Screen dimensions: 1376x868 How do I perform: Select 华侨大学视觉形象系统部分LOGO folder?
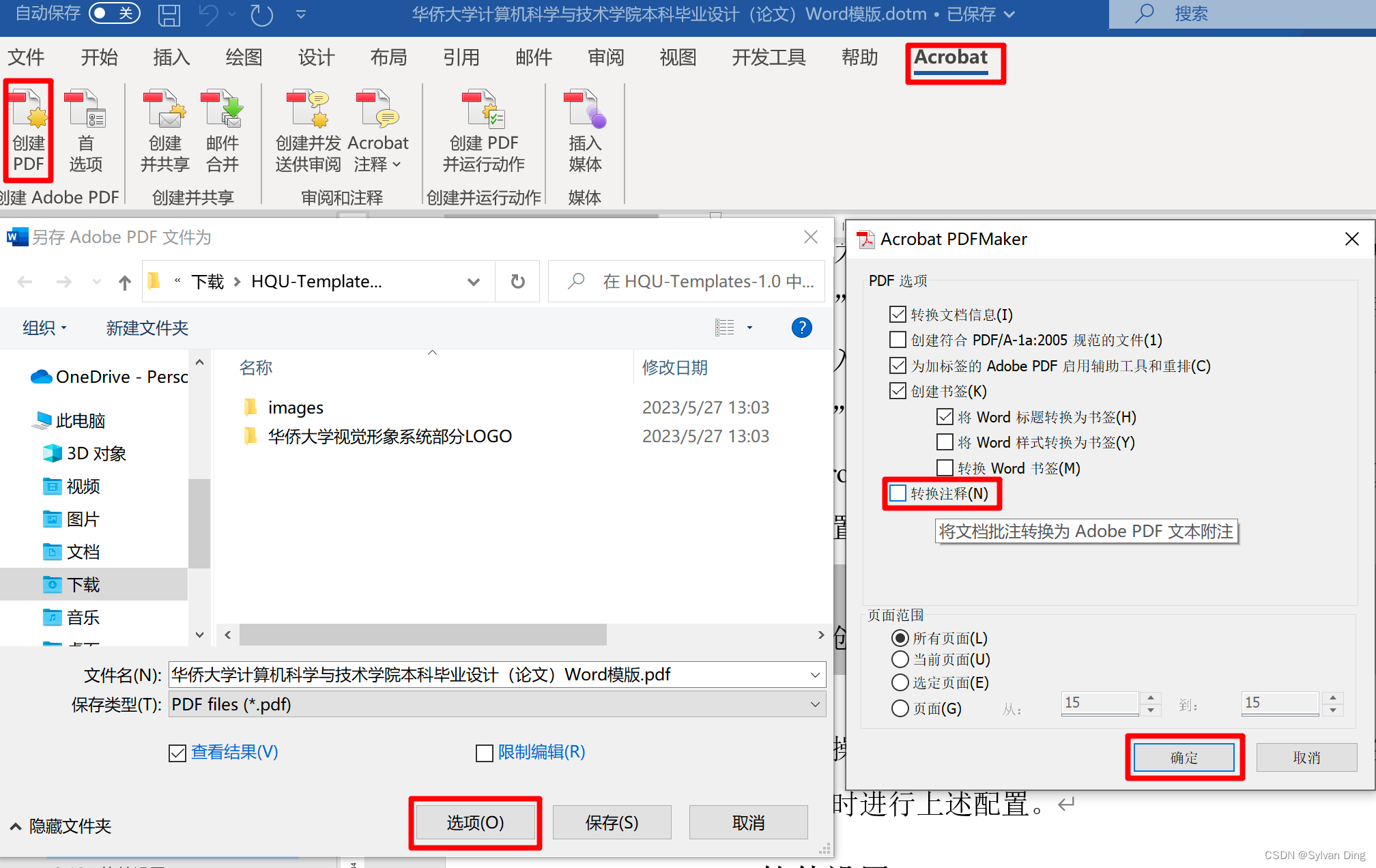[x=377, y=436]
